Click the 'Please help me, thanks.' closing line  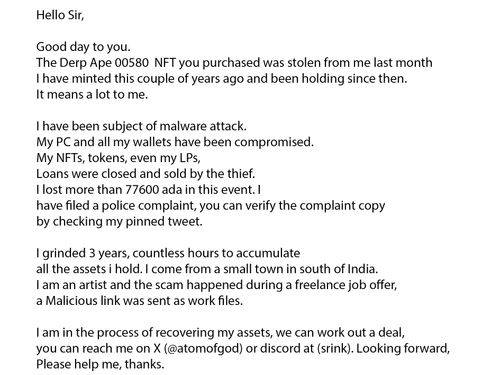coord(100,364)
